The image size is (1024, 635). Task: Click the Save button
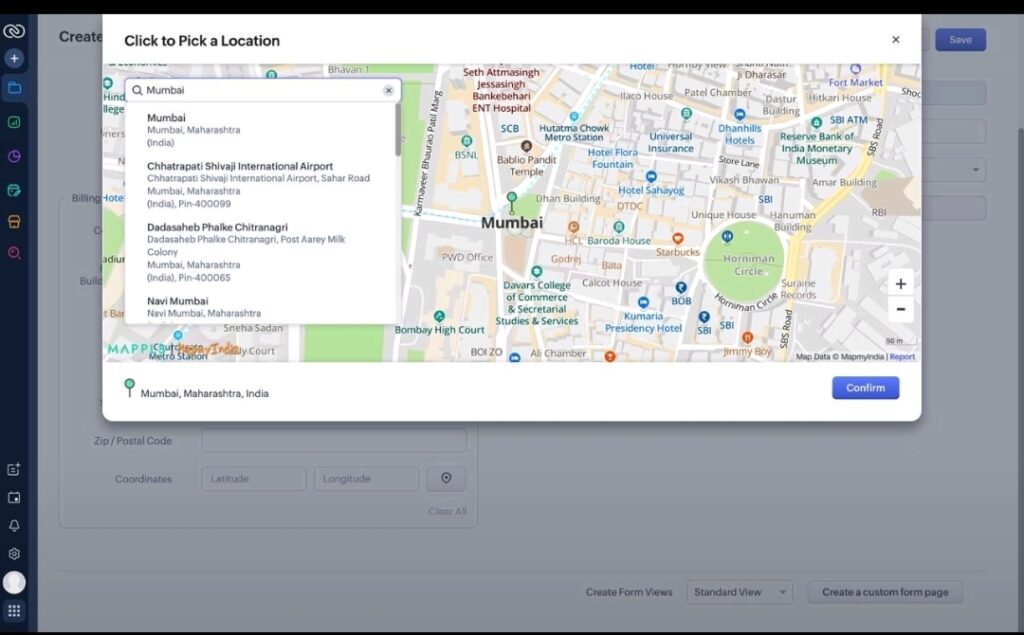(x=960, y=40)
